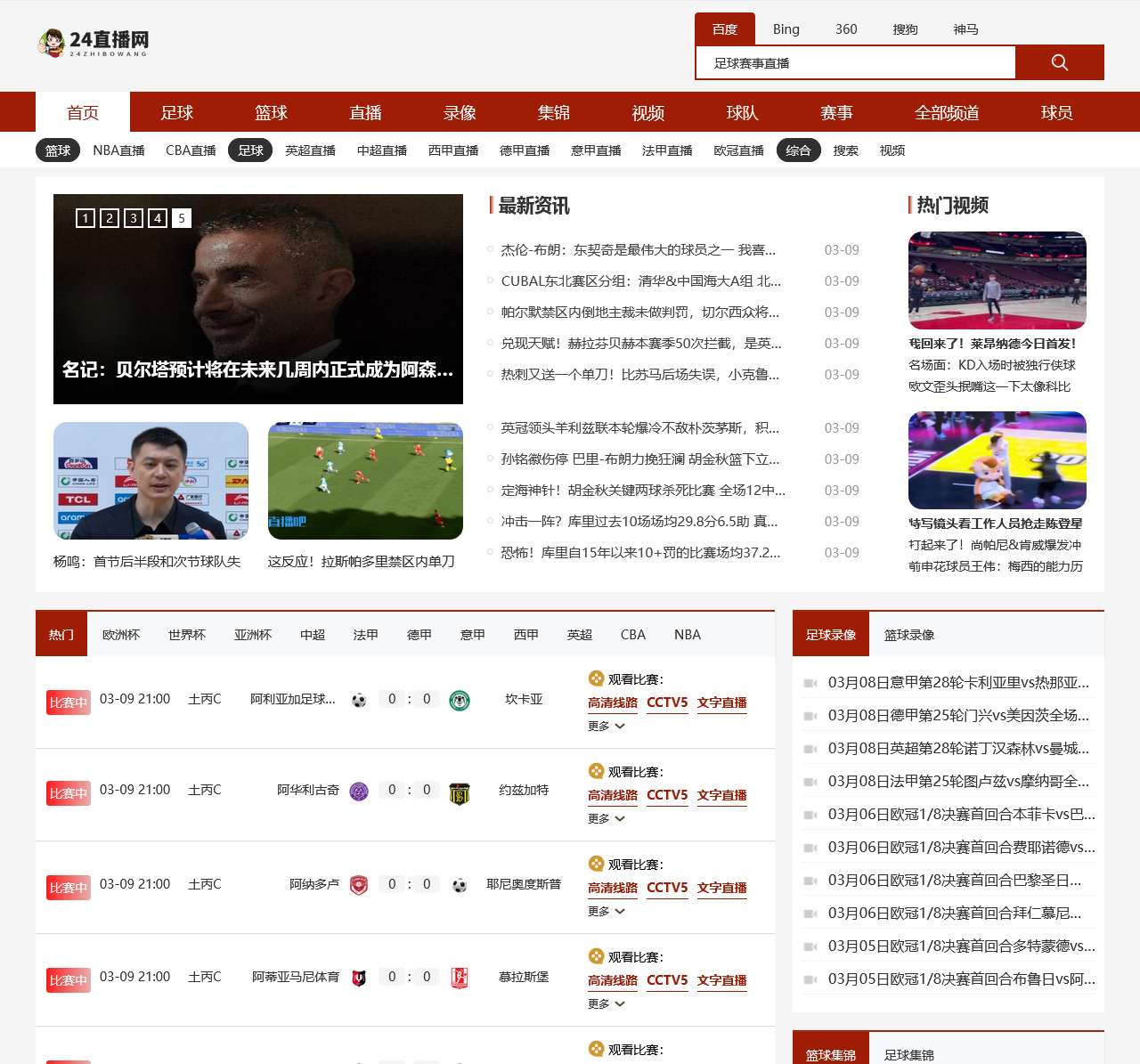Viewport: 1140px width, 1064px height.
Task: Click the 阿利亚加足球 team soccer ball icon
Action: pos(359,701)
